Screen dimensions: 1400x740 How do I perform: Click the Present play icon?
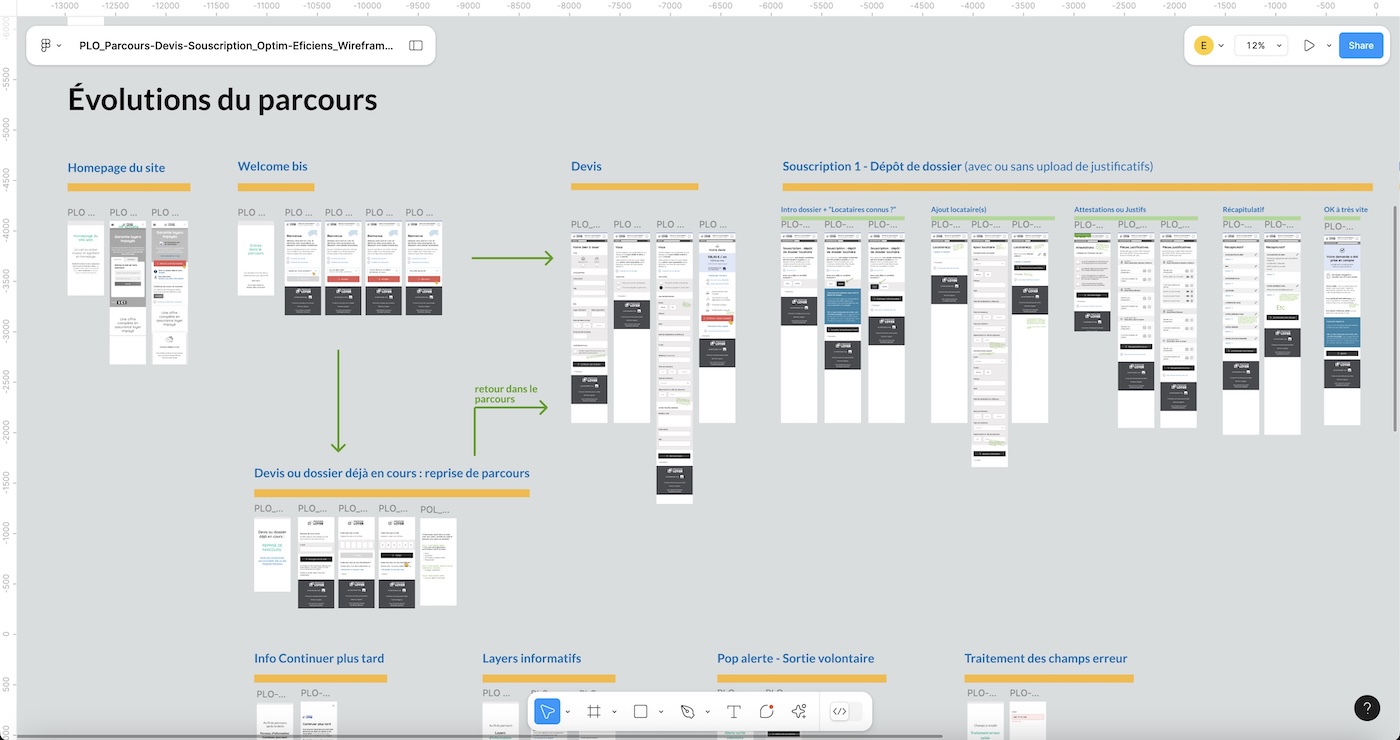point(1309,46)
